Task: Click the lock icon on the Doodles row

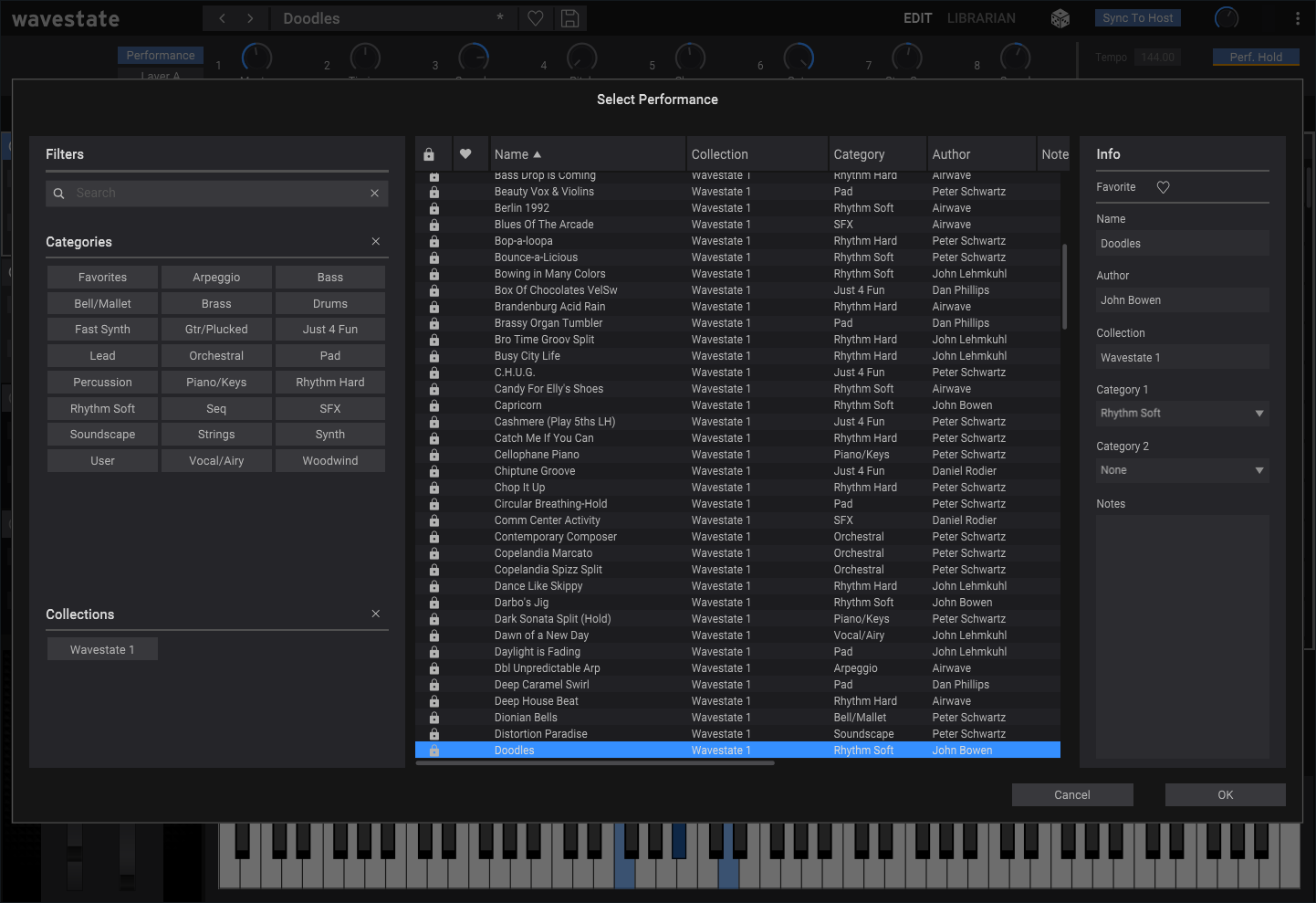Action: [434, 751]
